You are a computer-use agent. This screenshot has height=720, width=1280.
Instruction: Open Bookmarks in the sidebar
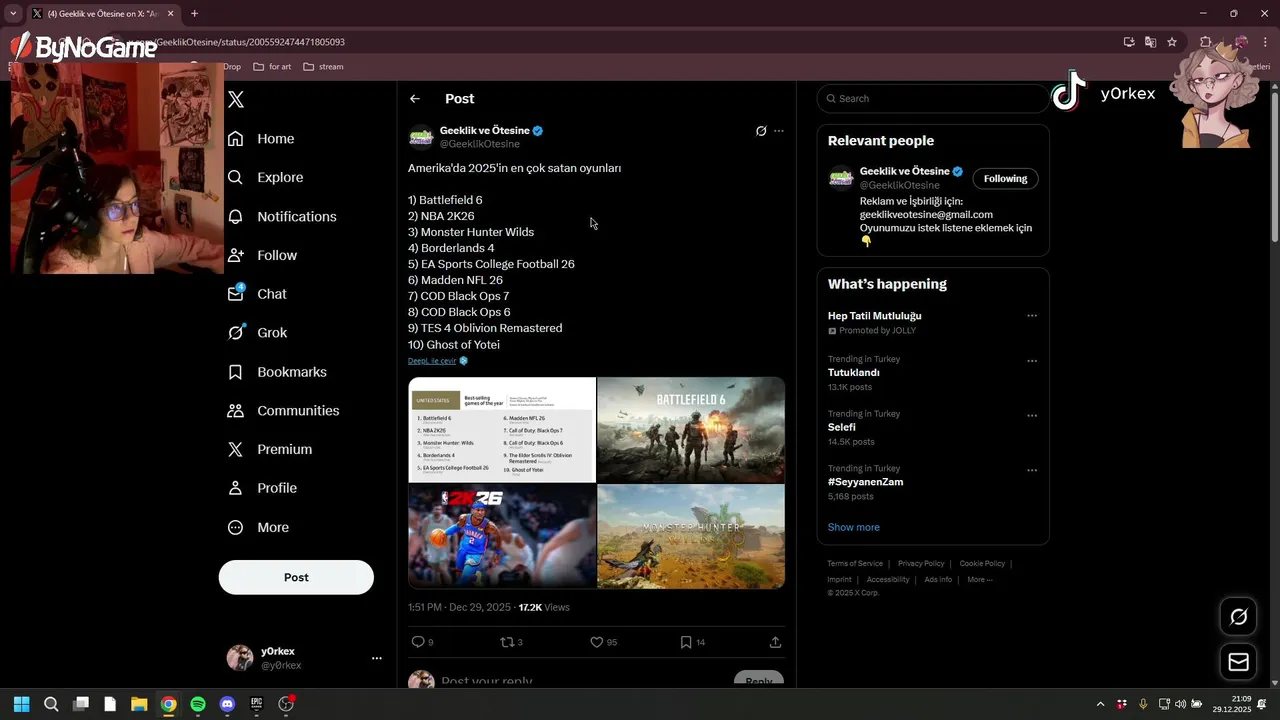(x=278, y=372)
